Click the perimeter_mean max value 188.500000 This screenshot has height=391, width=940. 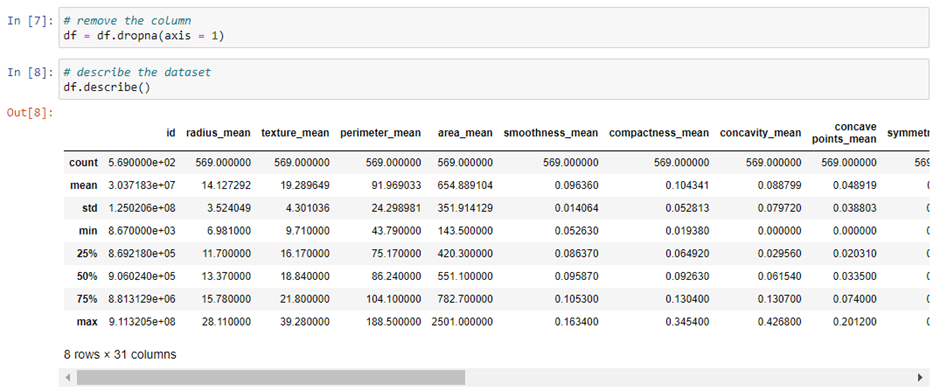click(394, 321)
